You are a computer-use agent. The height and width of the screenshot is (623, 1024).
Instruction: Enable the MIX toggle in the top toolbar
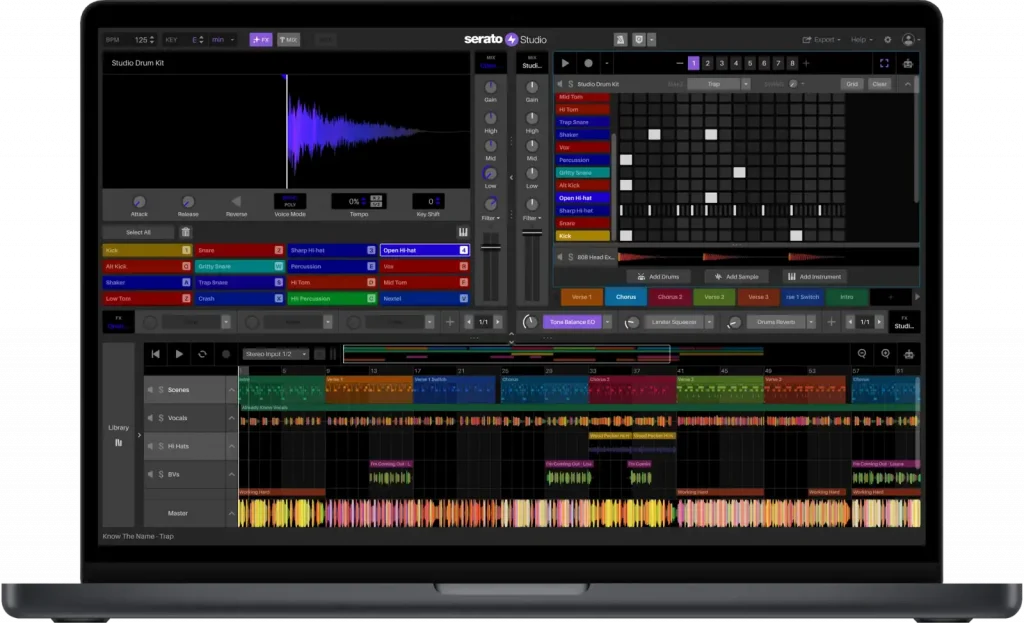[289, 40]
